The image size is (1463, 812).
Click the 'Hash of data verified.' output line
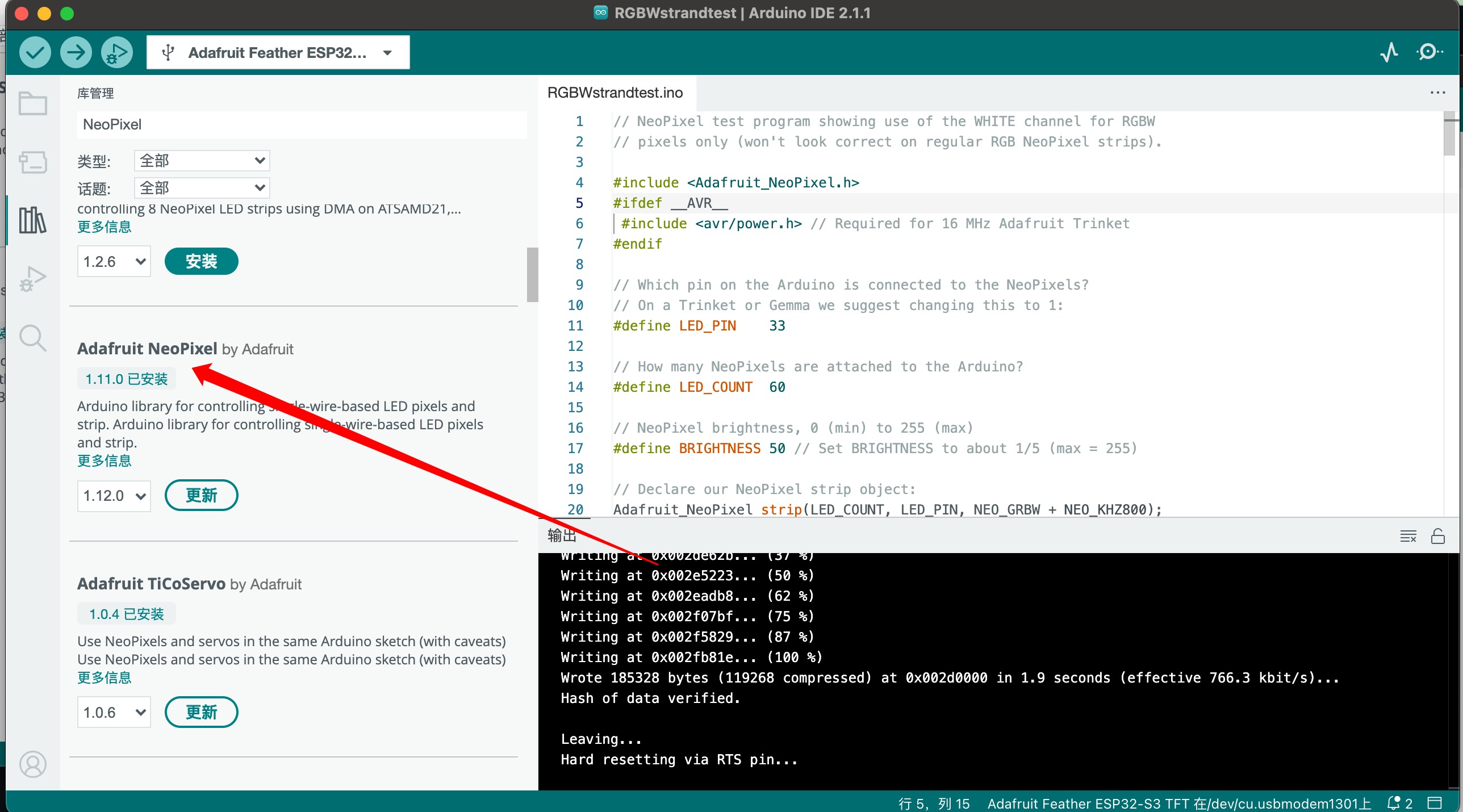pyautogui.click(x=651, y=698)
